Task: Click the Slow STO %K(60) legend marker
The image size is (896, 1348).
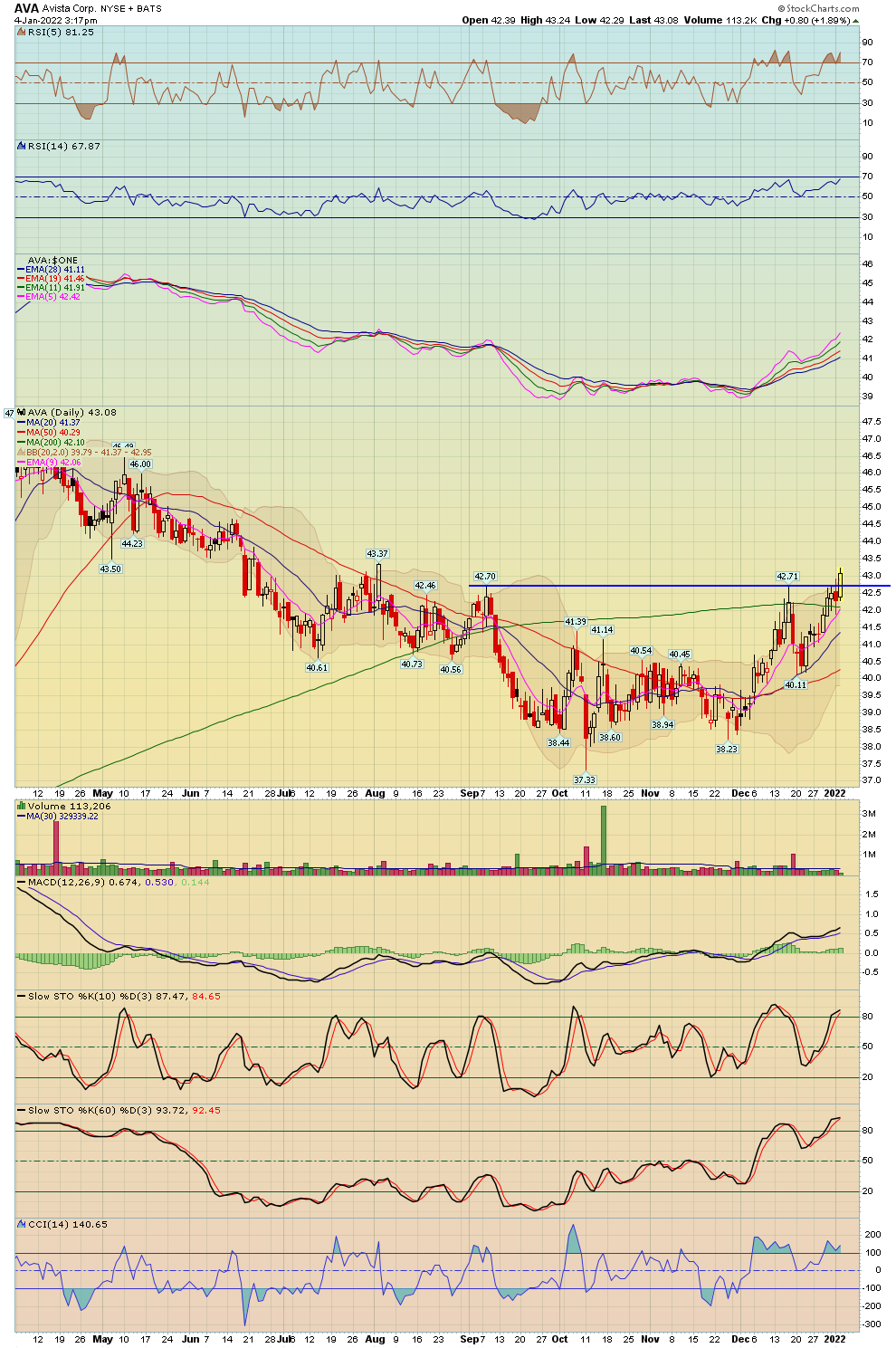Action: click(x=22, y=1110)
